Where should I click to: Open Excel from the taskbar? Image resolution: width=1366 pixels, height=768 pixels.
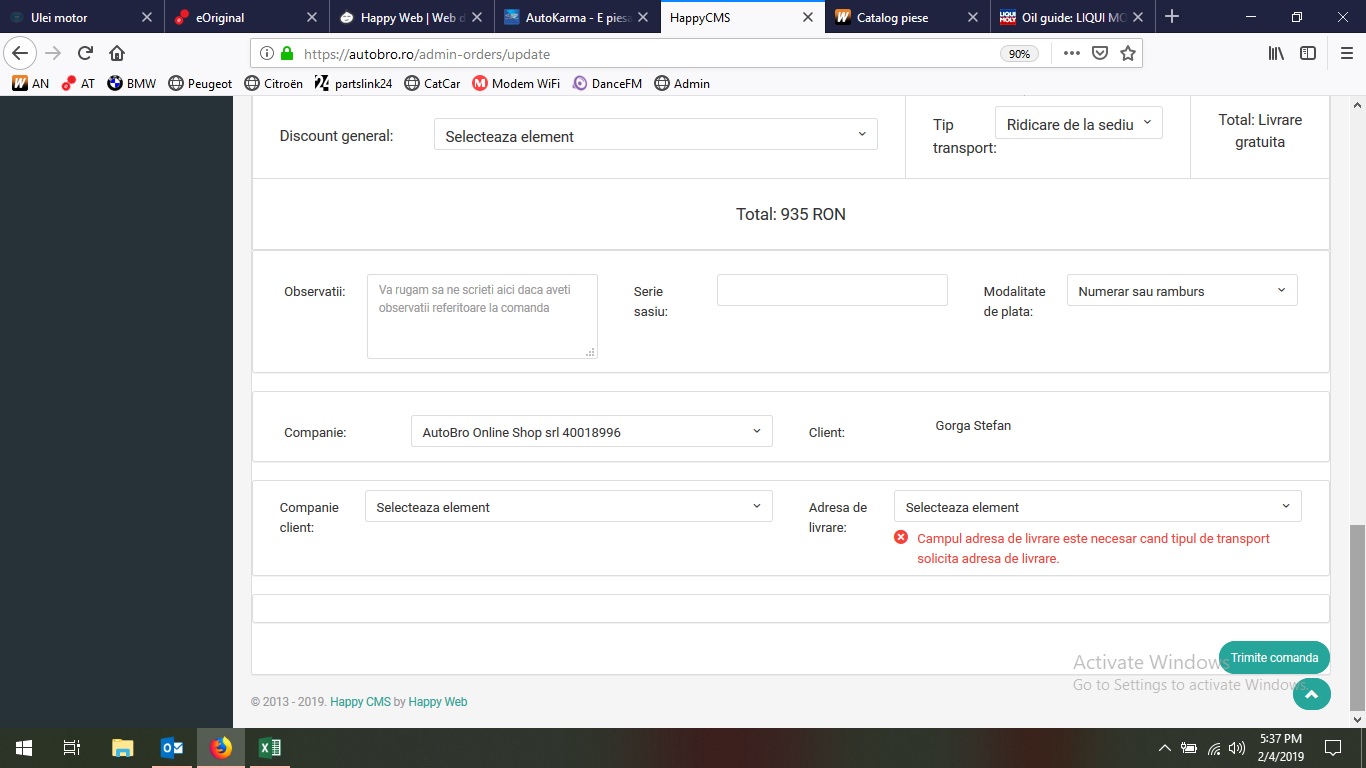point(269,748)
